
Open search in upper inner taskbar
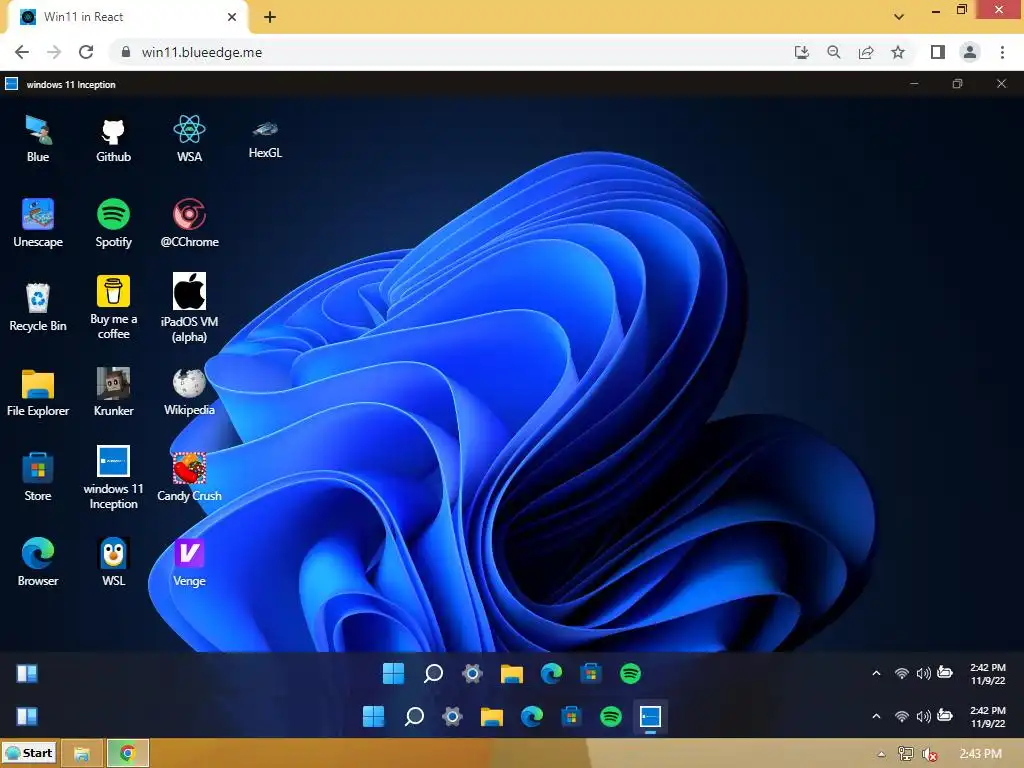click(x=433, y=673)
